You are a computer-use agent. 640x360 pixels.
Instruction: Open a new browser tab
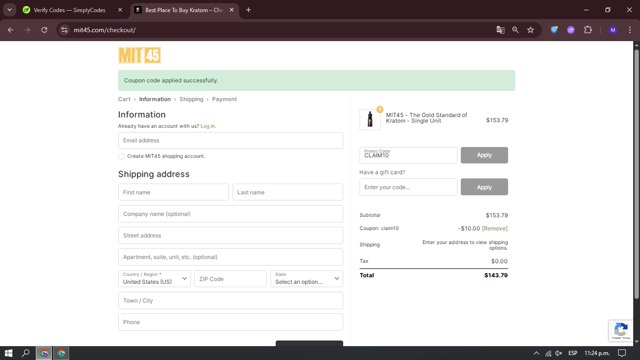tap(248, 10)
